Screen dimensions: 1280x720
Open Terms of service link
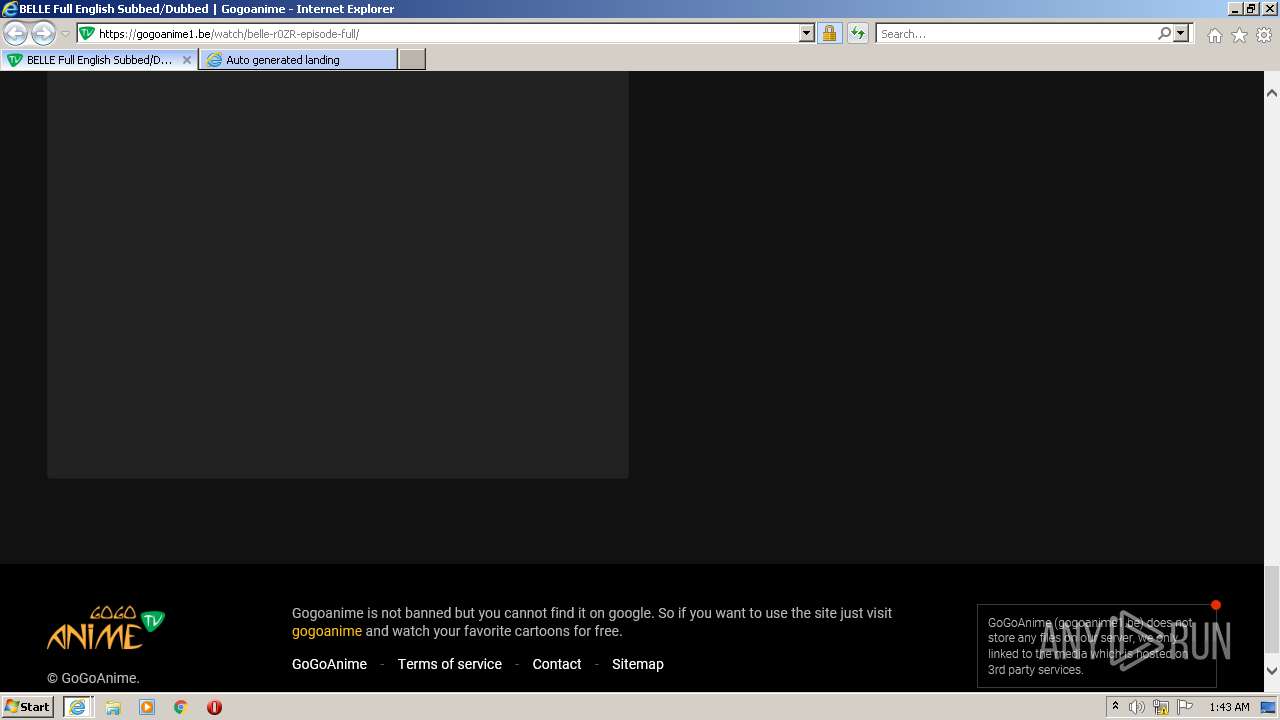(x=450, y=664)
